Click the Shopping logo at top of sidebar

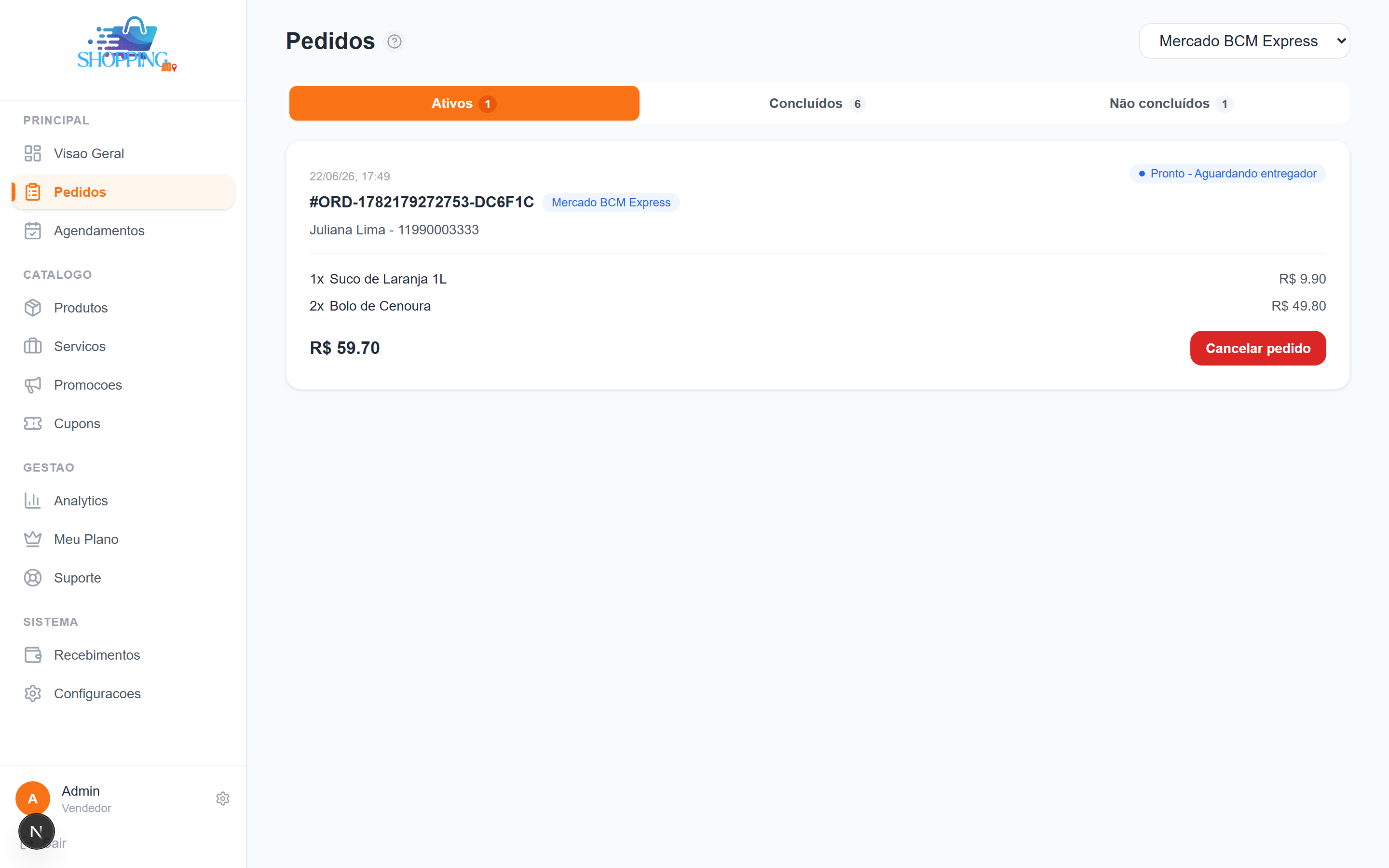[126, 44]
